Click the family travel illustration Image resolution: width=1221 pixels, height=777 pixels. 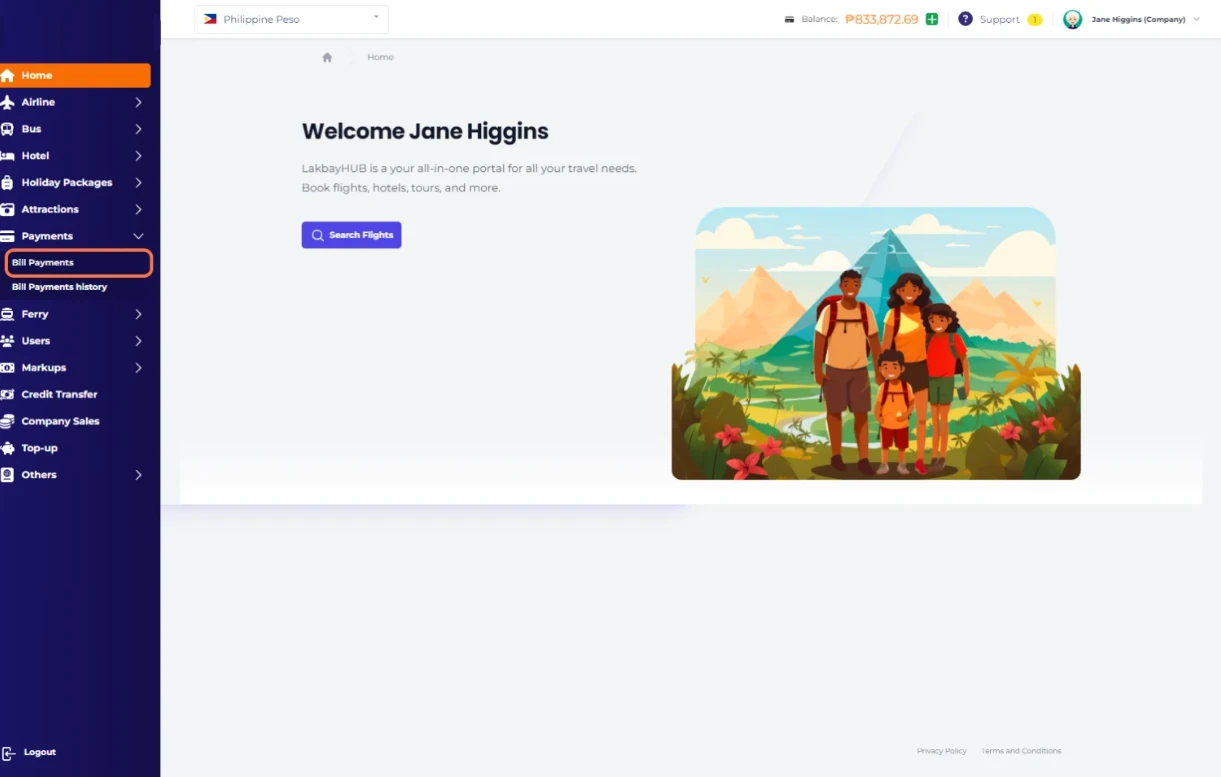875,343
